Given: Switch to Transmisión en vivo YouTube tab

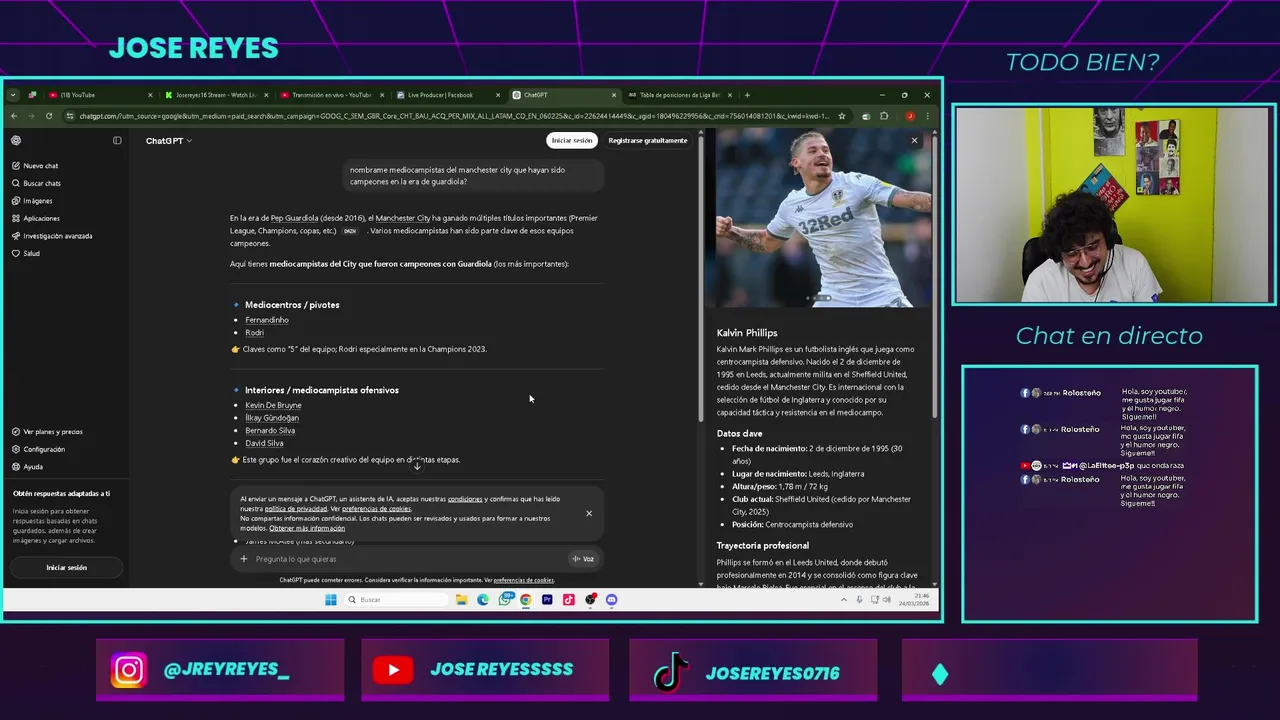Looking at the screenshot, I should click(332, 95).
